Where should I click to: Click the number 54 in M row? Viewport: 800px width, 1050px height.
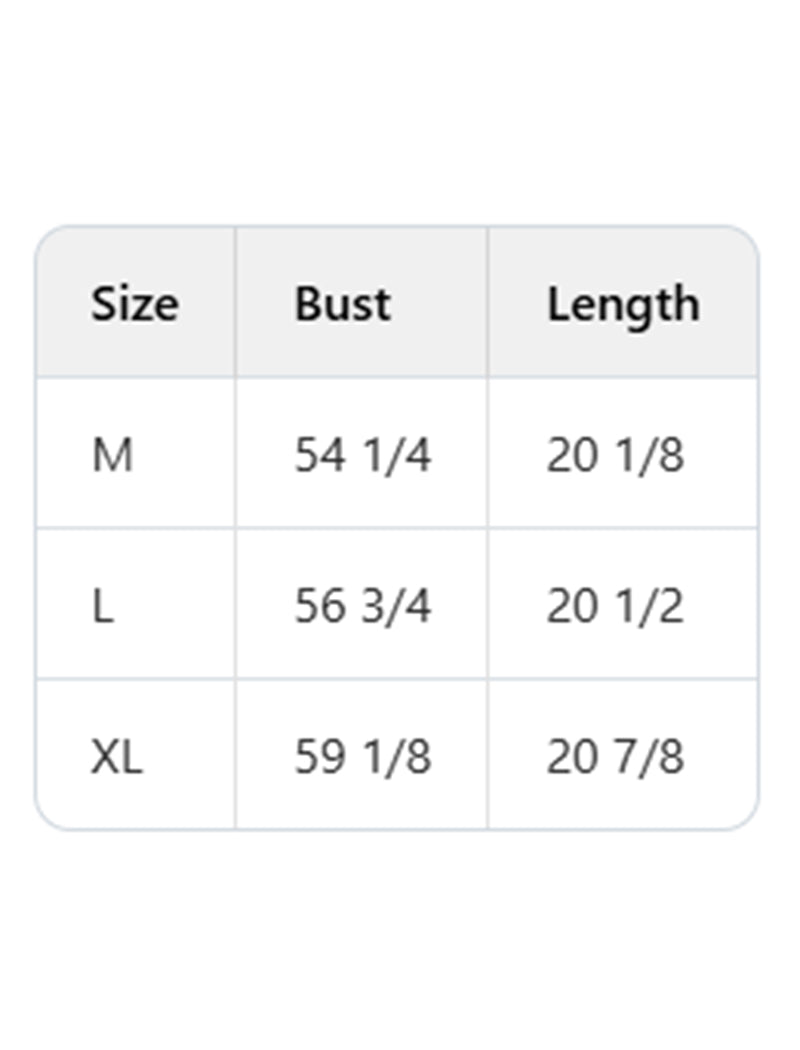click(320, 456)
